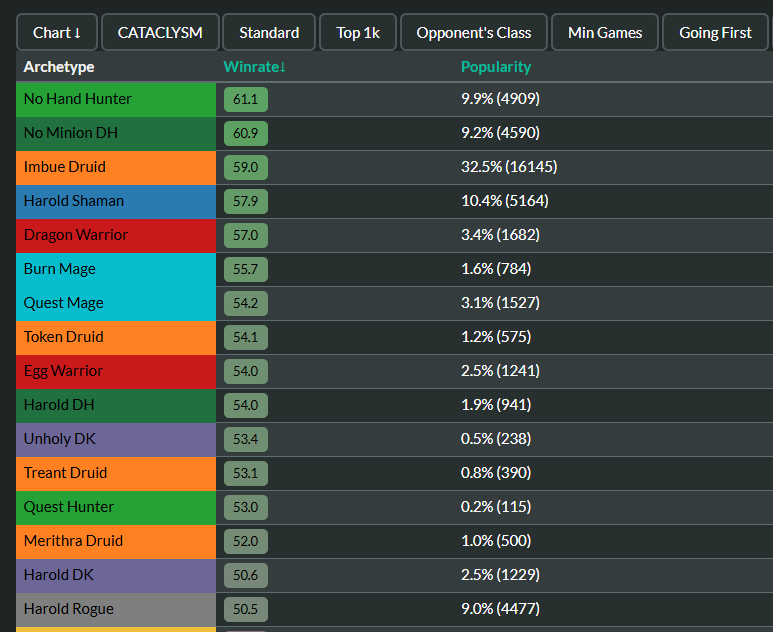Select the 9.9% (4909) popularity value
773x632 pixels.
coord(500,99)
